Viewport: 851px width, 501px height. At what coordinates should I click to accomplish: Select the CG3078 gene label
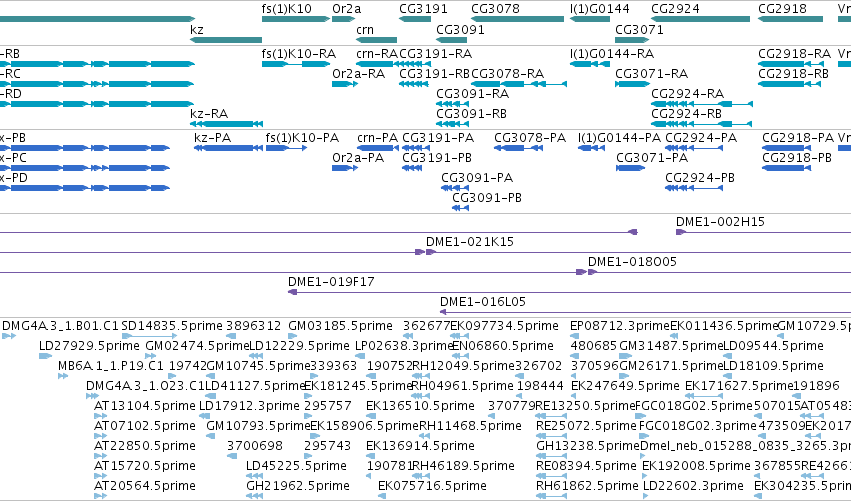click(x=495, y=9)
